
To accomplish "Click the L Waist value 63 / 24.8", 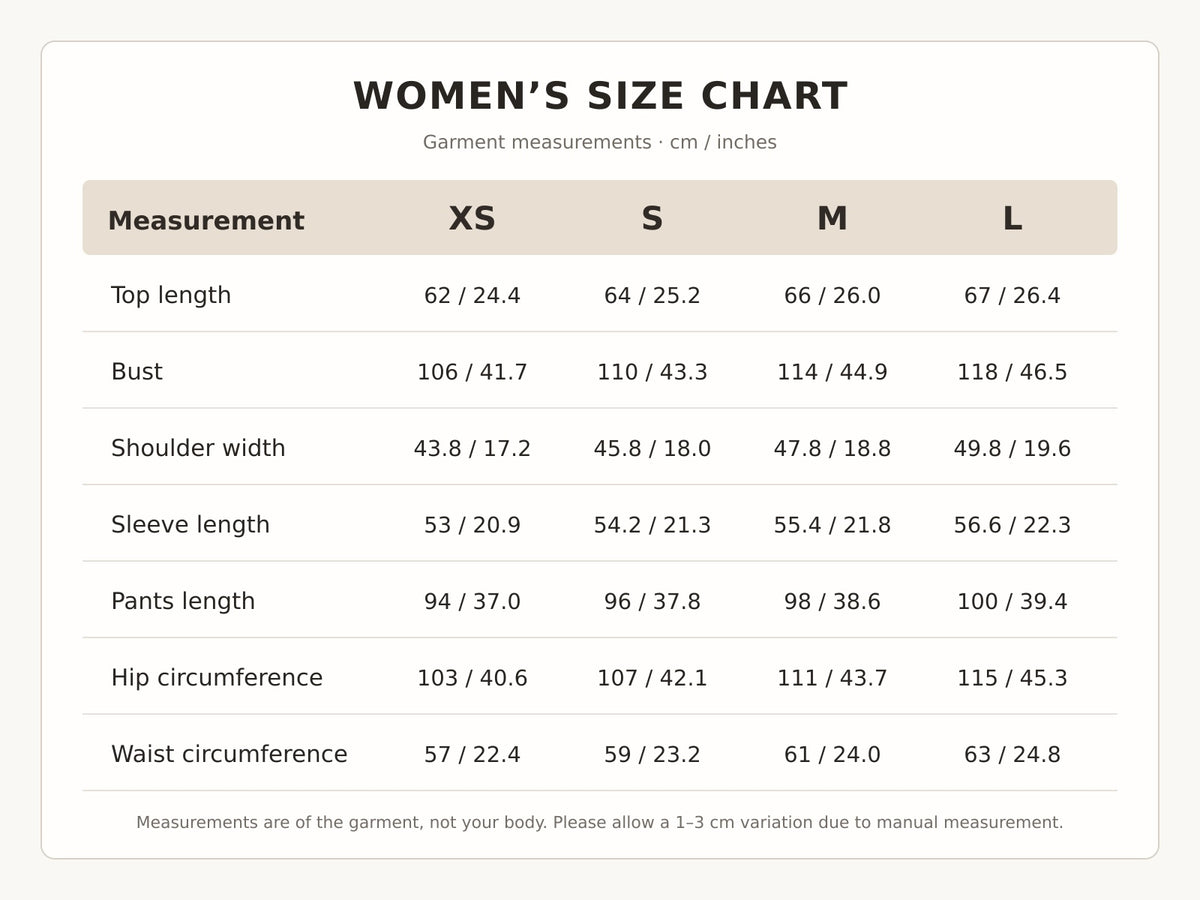I will coord(1012,754).
